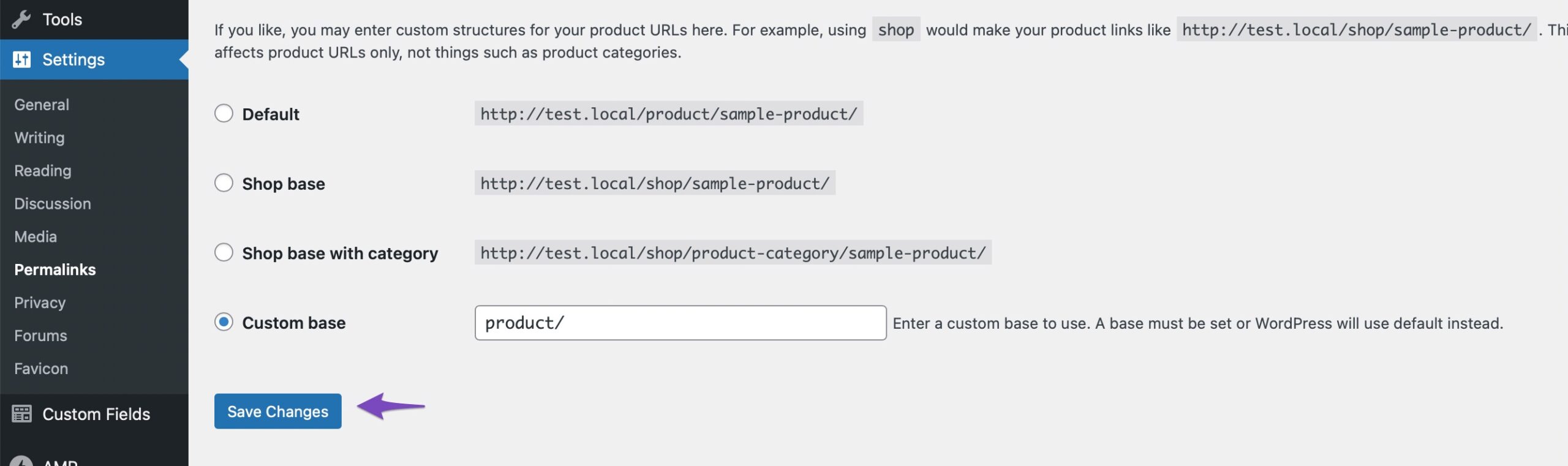Select the Default permalink radio button
The height and width of the screenshot is (466, 1568).
click(224, 113)
